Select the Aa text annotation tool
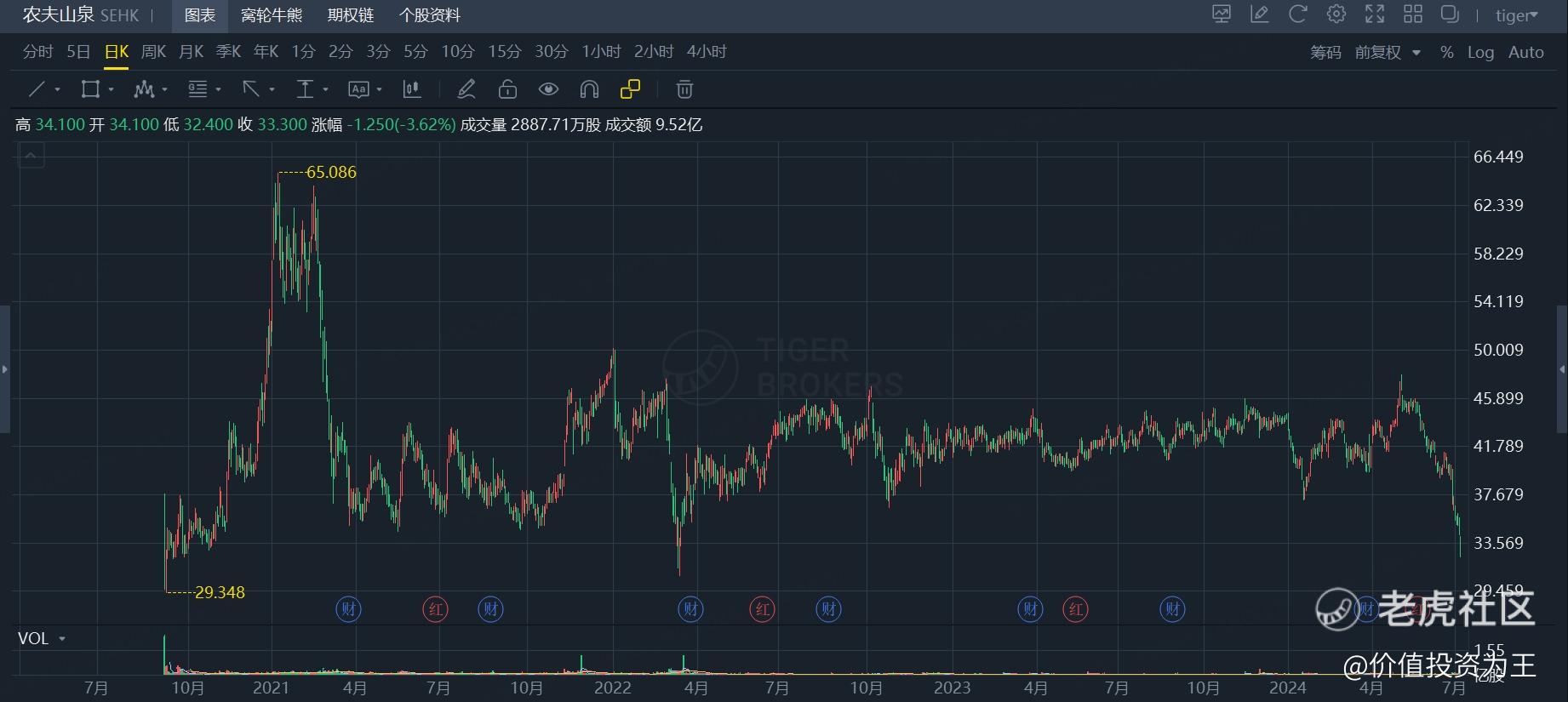 coord(358,89)
